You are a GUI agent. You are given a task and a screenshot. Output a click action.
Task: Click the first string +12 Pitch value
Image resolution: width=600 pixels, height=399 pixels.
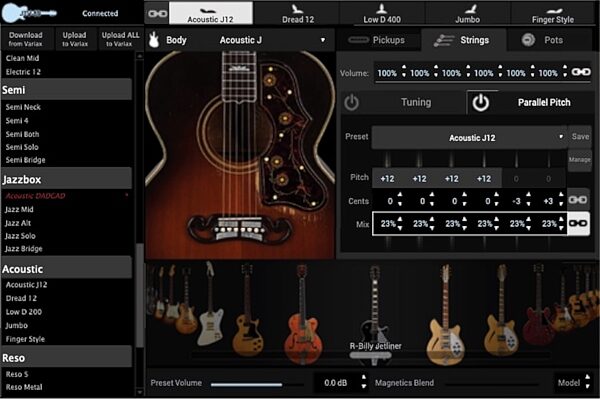[387, 179]
